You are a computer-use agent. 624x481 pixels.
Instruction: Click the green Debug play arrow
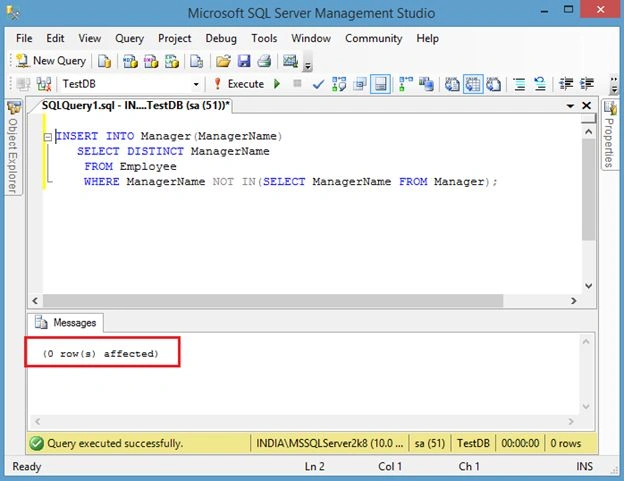277,84
